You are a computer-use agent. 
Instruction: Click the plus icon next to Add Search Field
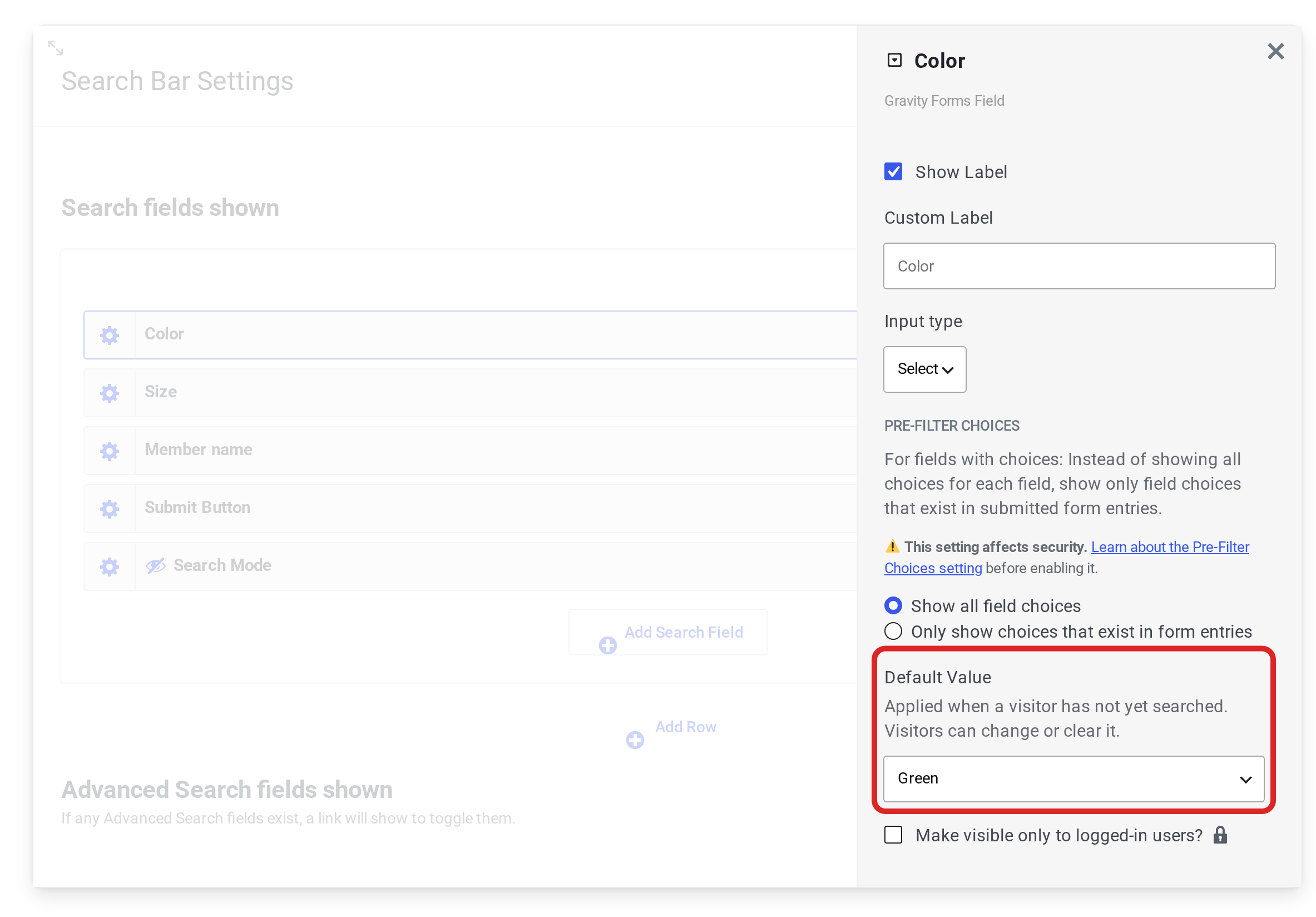607,645
